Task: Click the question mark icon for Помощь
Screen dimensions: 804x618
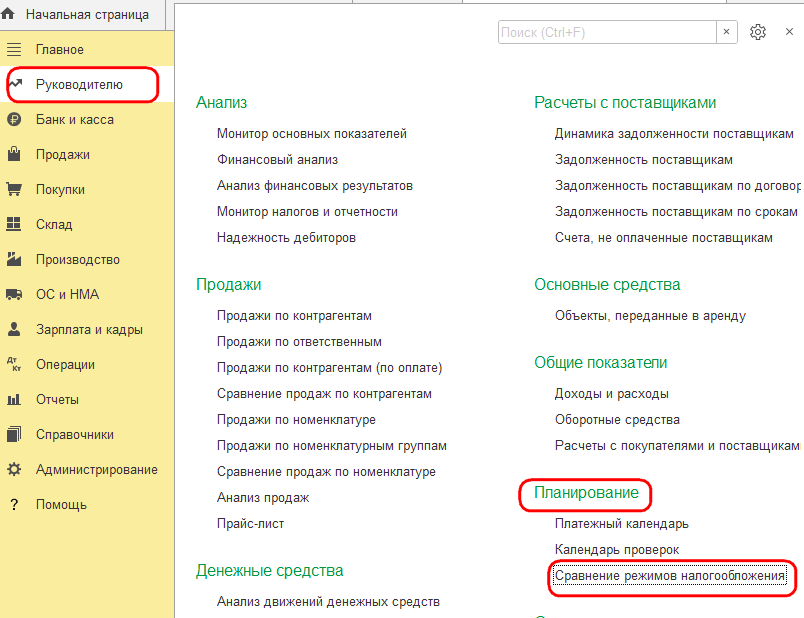Action: coord(14,505)
